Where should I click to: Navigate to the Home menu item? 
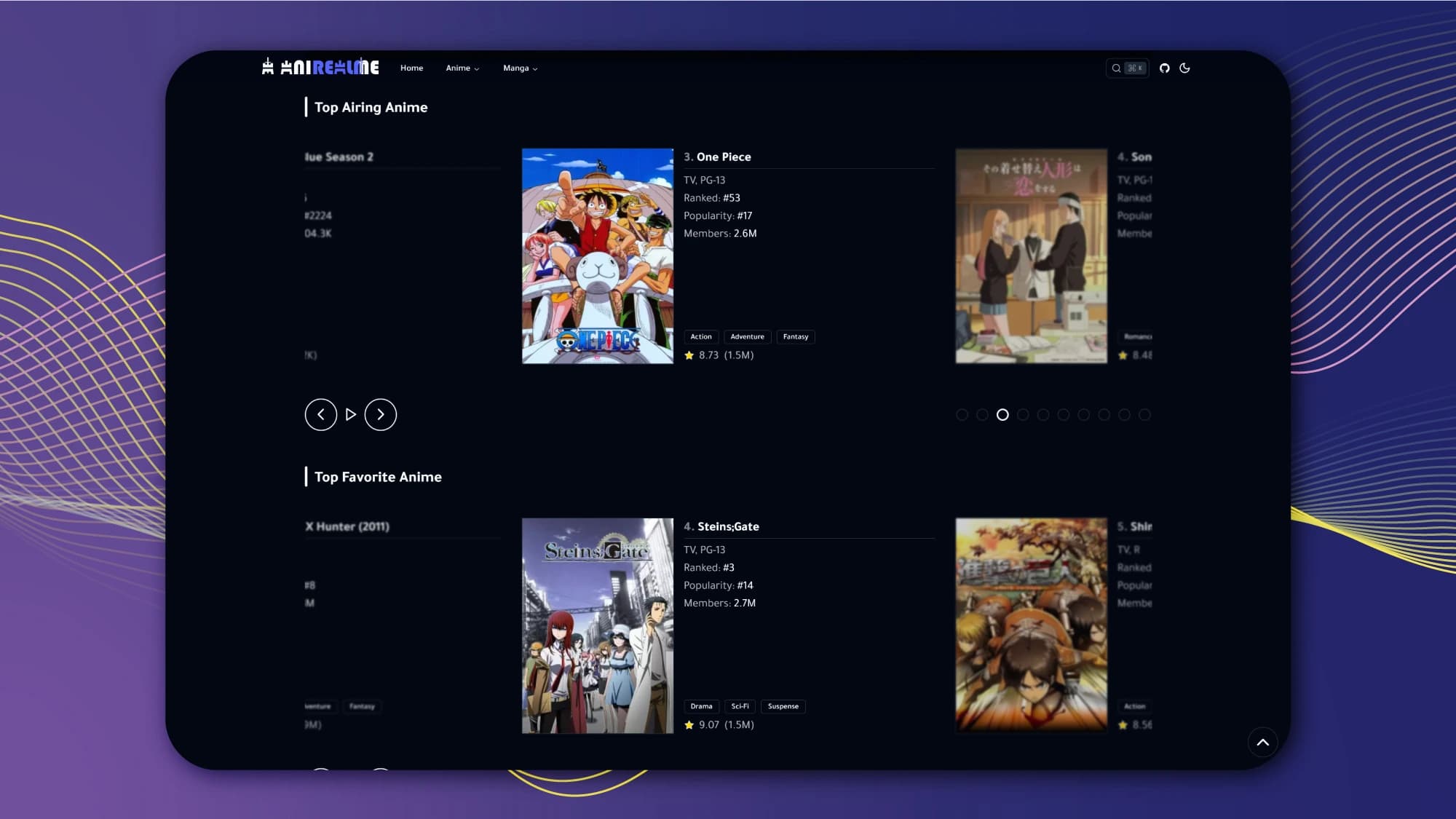pos(411,68)
